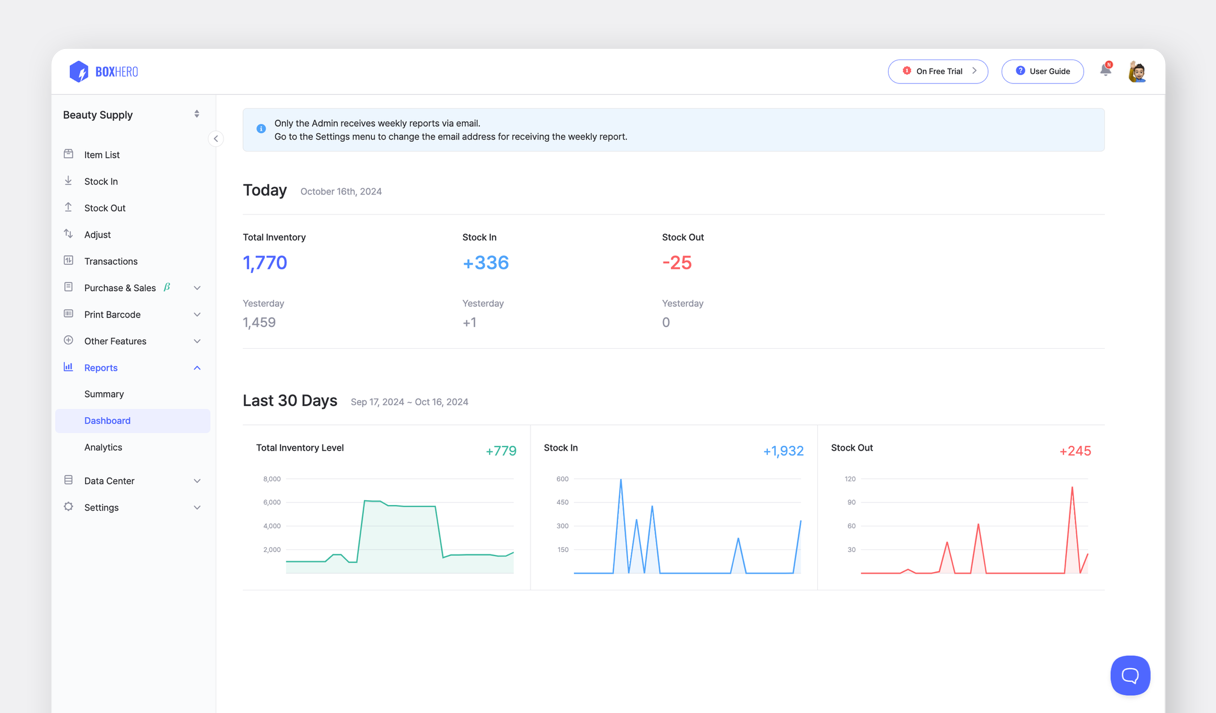Open notifications via the bell icon
Viewport: 1216px width, 713px height.
point(1105,70)
